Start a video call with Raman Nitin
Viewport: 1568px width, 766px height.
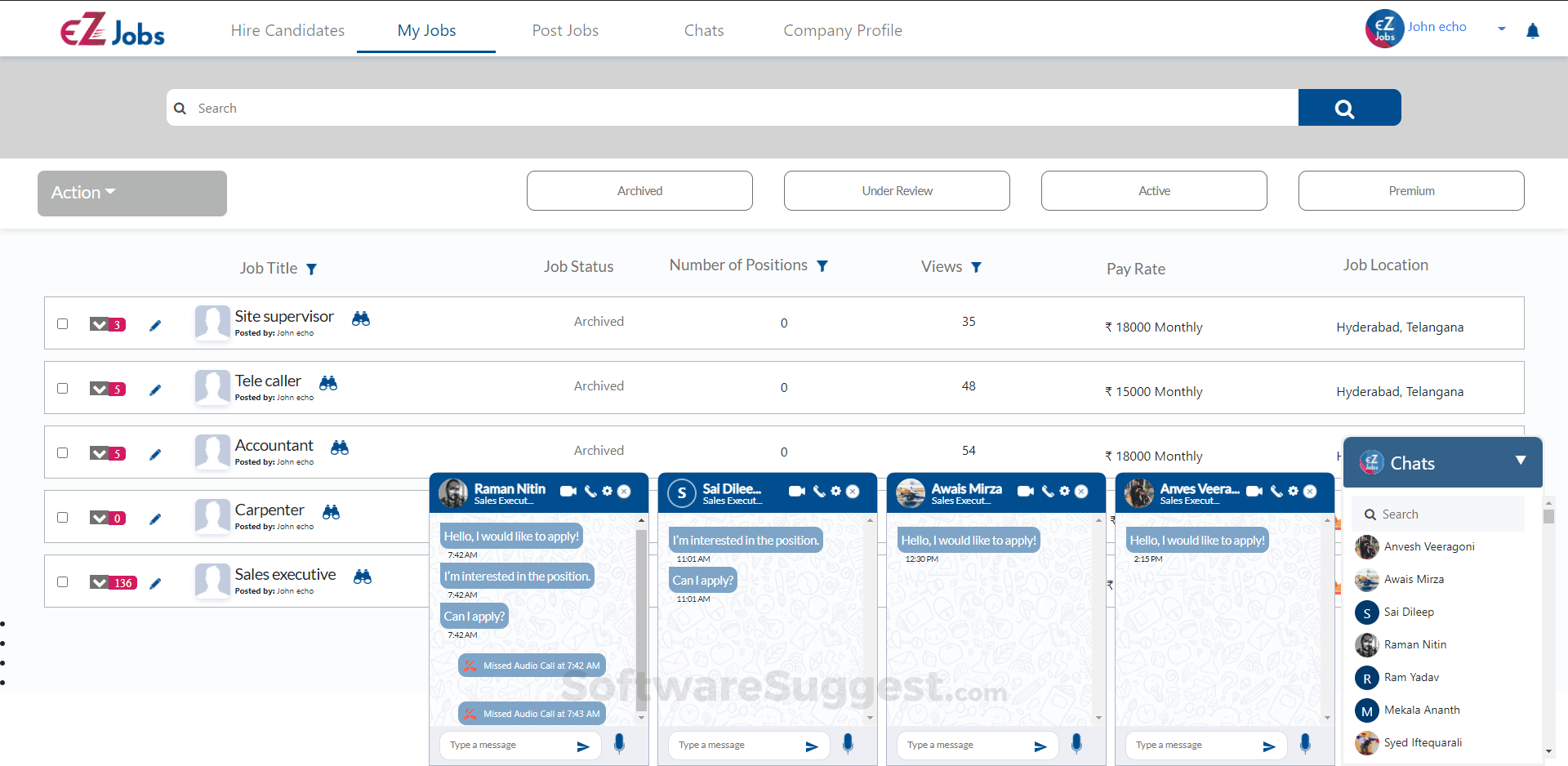[x=568, y=491]
